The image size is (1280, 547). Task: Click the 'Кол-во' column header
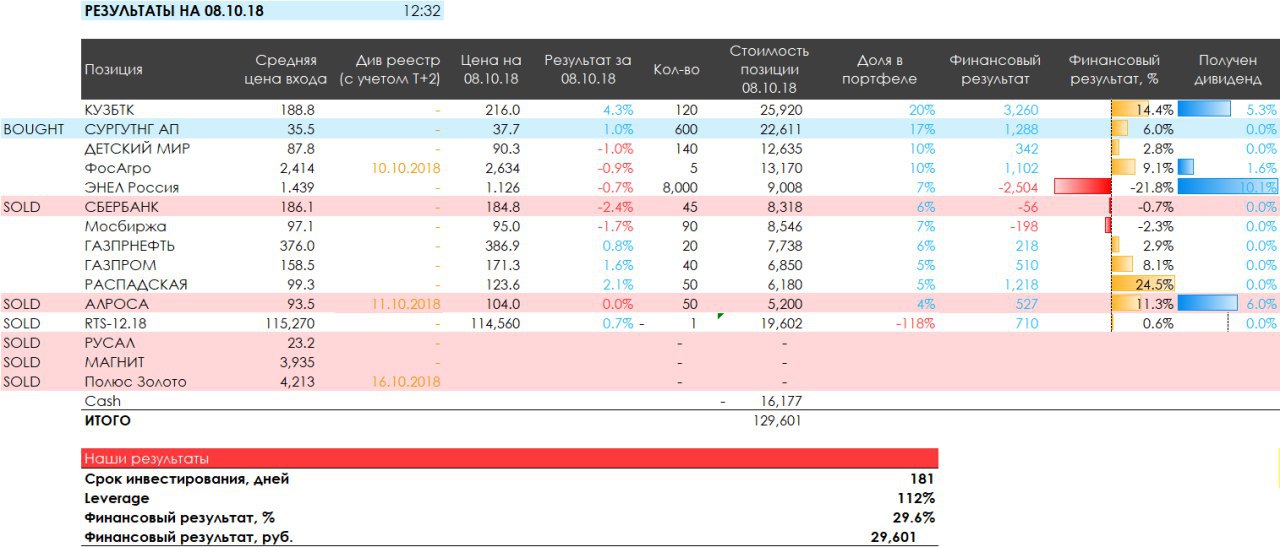point(677,69)
